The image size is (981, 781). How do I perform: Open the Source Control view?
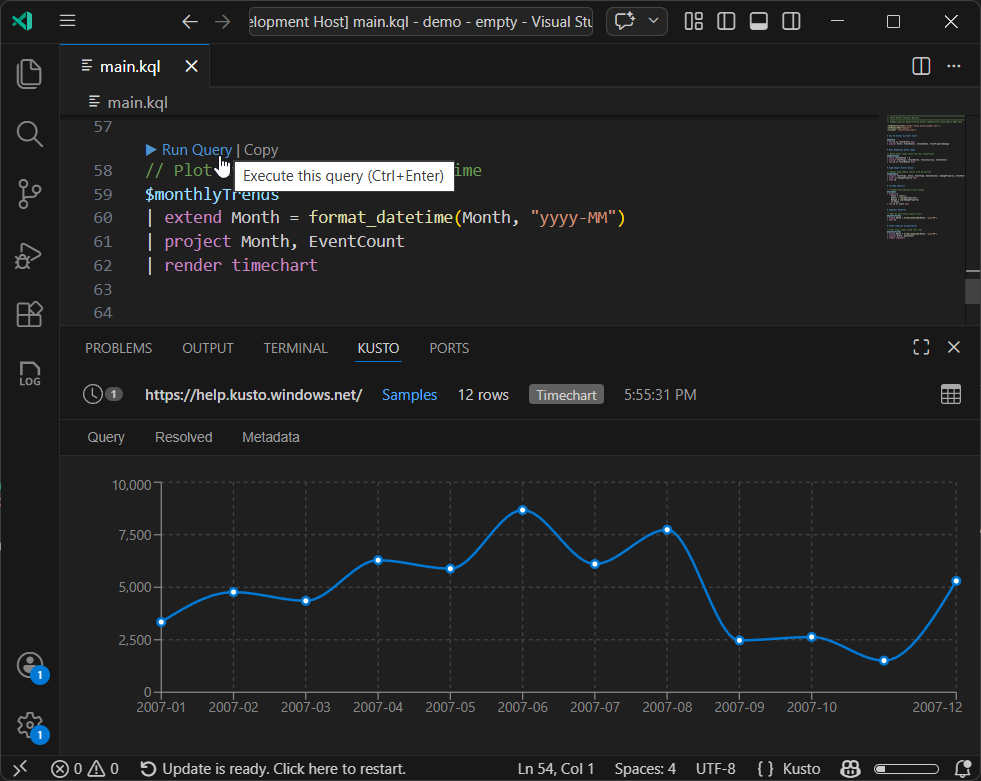(29, 195)
